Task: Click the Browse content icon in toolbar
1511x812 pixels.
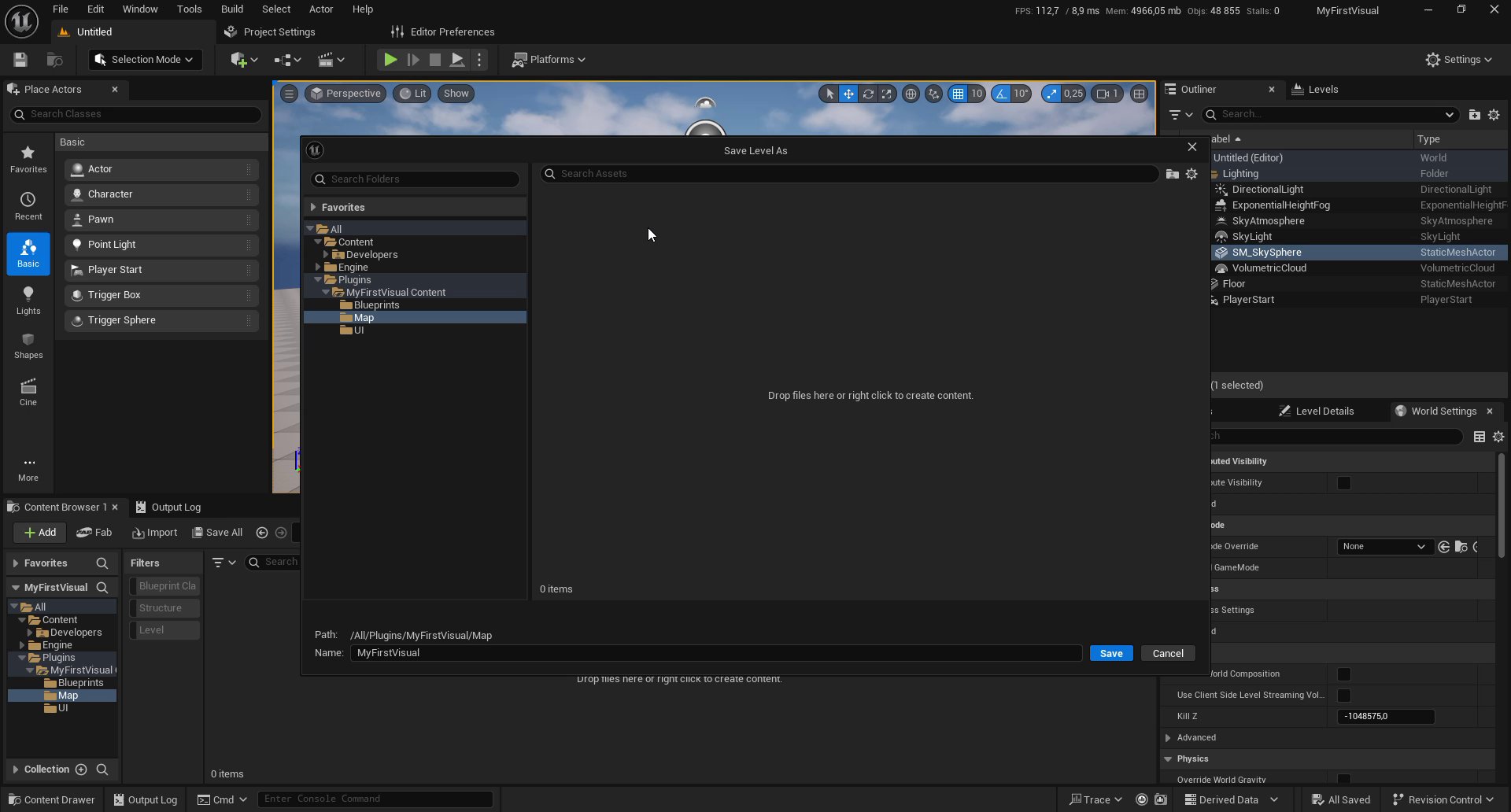Action: pyautogui.click(x=54, y=60)
